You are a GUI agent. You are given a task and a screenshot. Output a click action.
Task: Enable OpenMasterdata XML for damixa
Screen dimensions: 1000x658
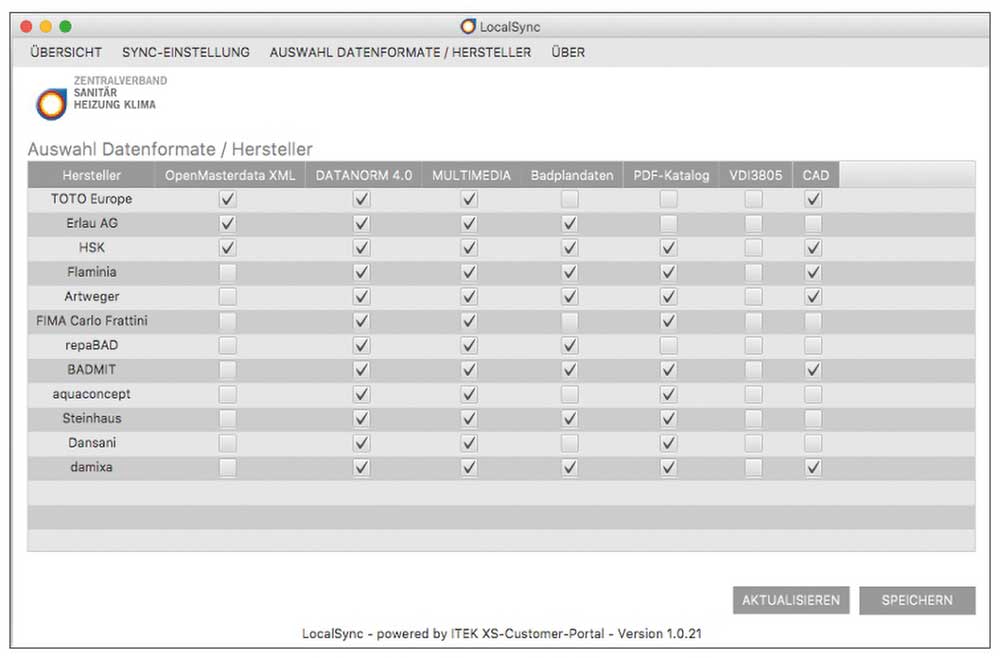pos(227,467)
